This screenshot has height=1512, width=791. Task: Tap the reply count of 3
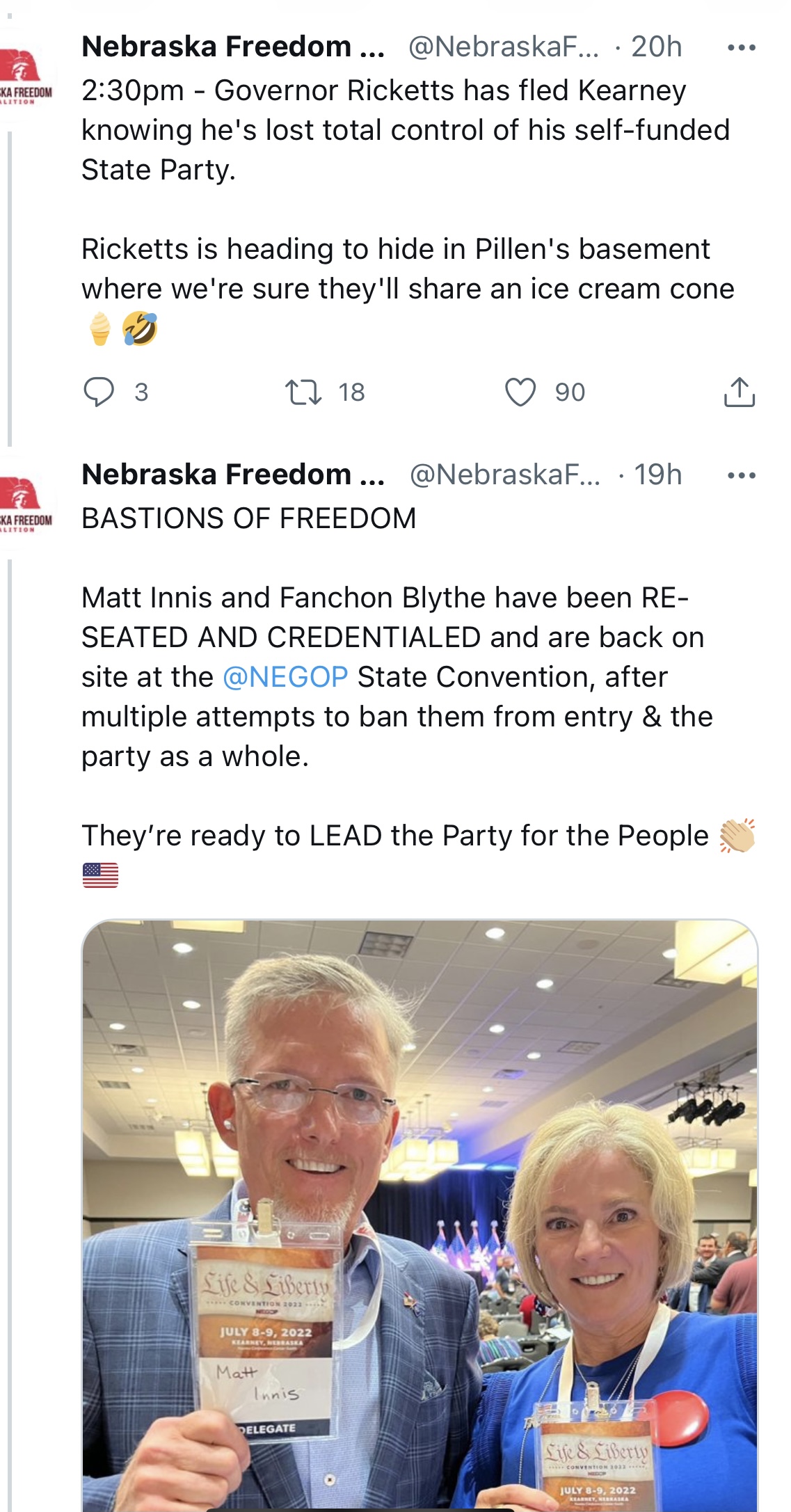(x=141, y=392)
